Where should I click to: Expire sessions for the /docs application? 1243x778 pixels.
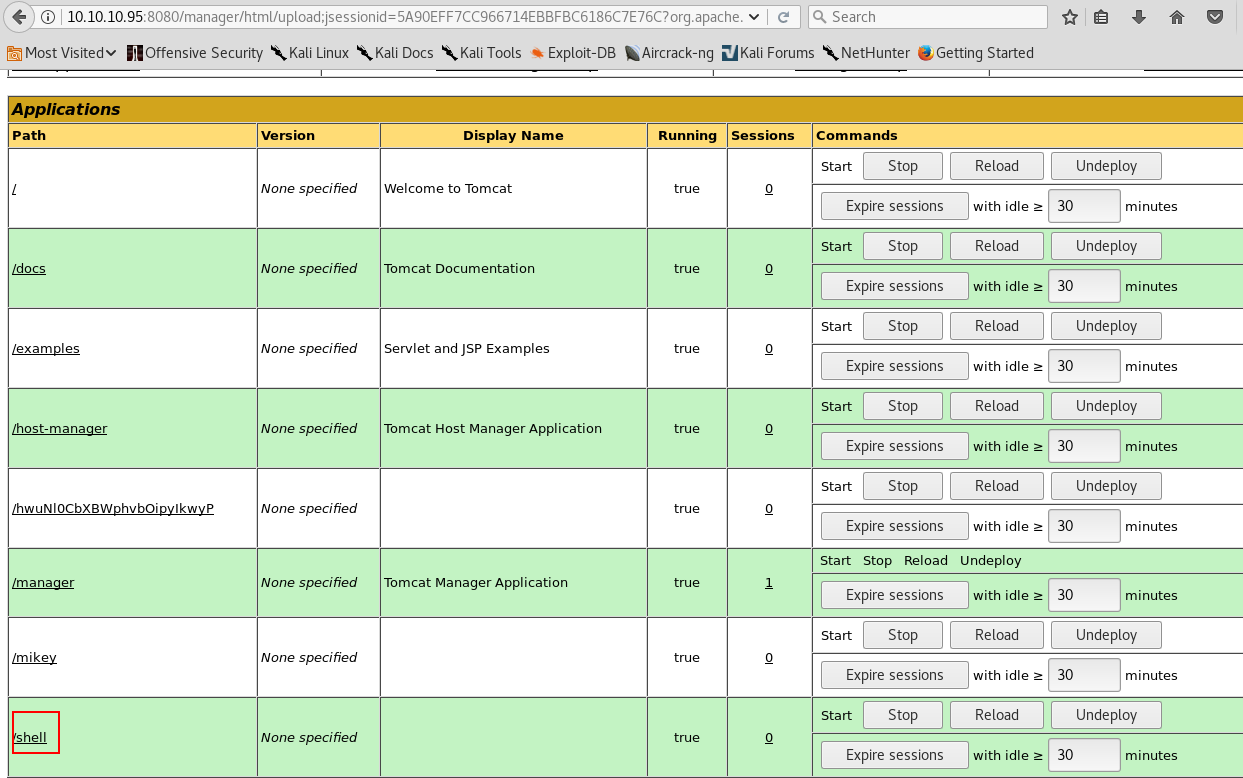pos(894,286)
